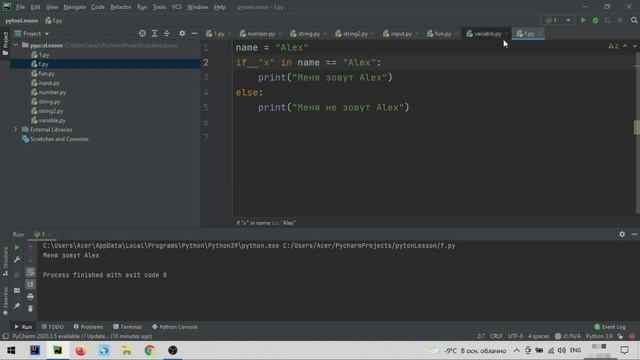Click the grey stop icon in top toolbar
The image size is (640, 360).
620,20
